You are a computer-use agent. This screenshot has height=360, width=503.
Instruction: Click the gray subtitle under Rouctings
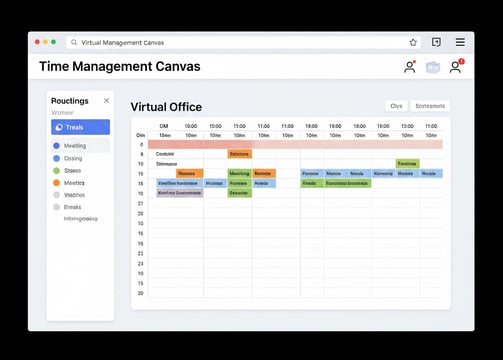62,113
